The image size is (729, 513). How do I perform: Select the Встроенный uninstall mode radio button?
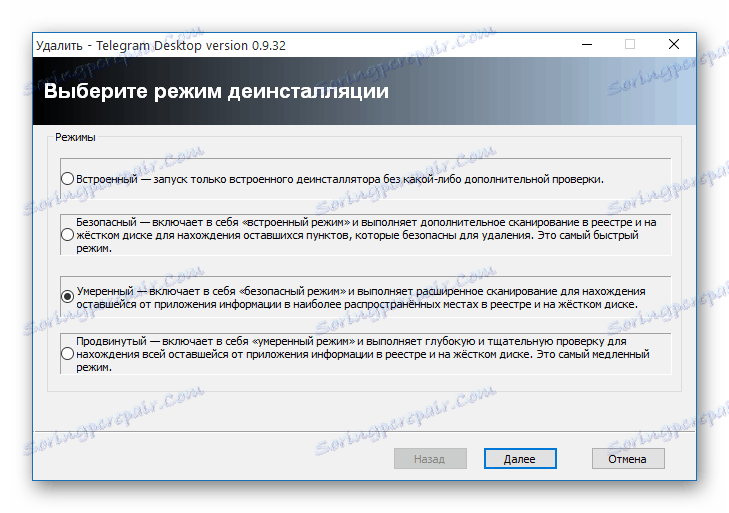pos(68,179)
